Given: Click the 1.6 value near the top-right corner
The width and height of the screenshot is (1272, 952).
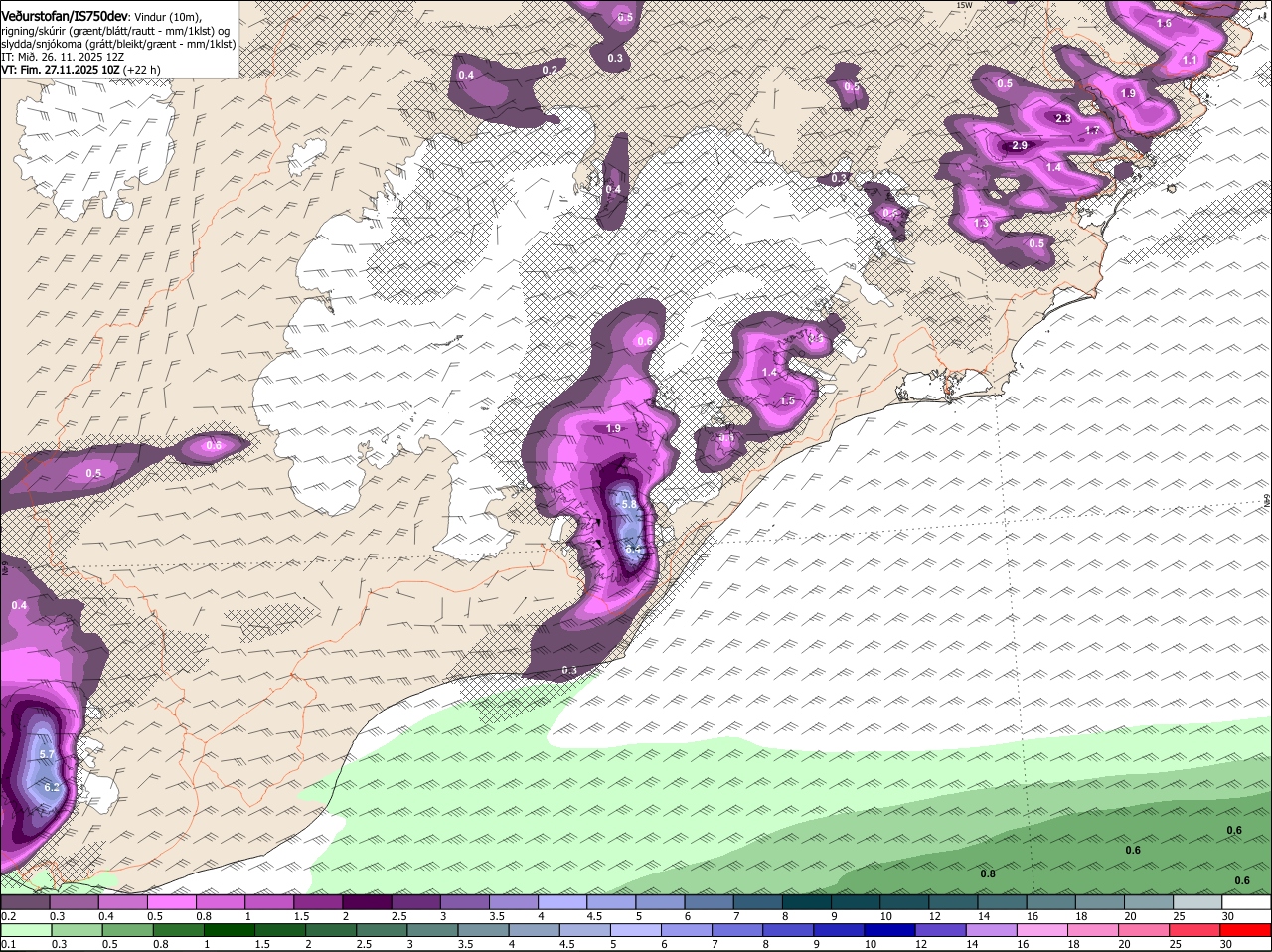Looking at the screenshot, I should click(1165, 23).
